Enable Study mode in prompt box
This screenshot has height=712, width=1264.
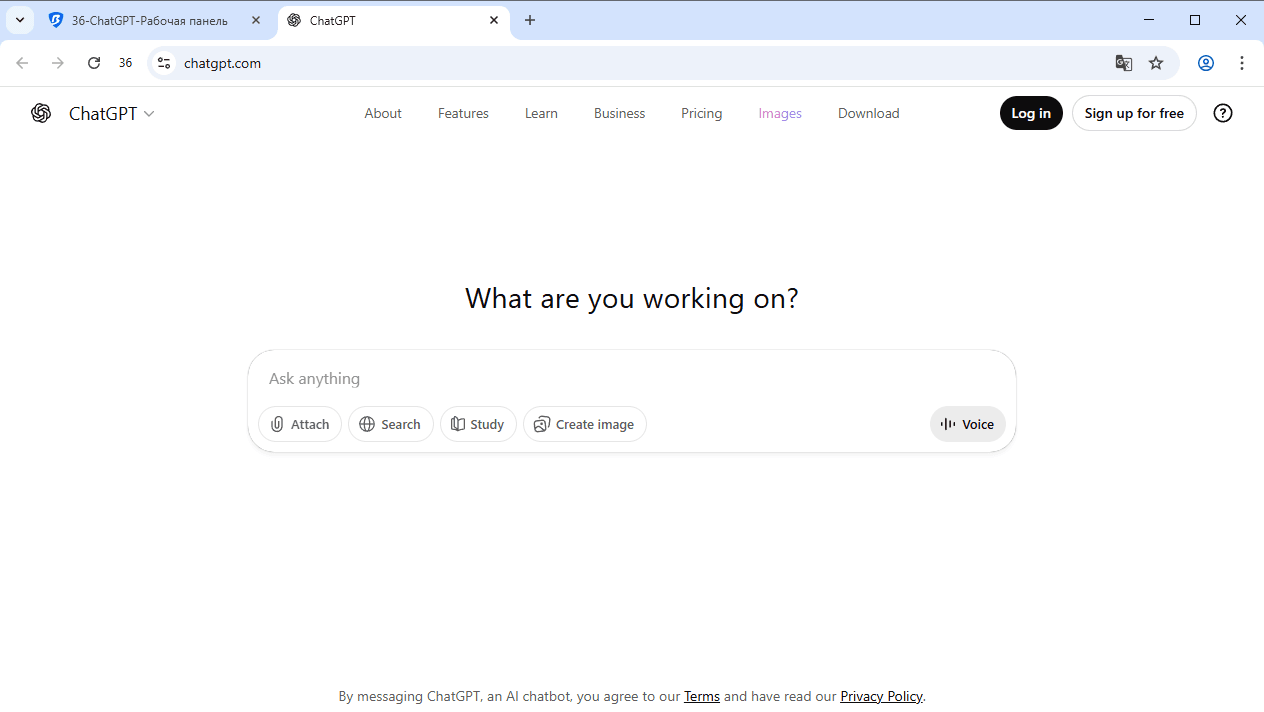click(478, 424)
